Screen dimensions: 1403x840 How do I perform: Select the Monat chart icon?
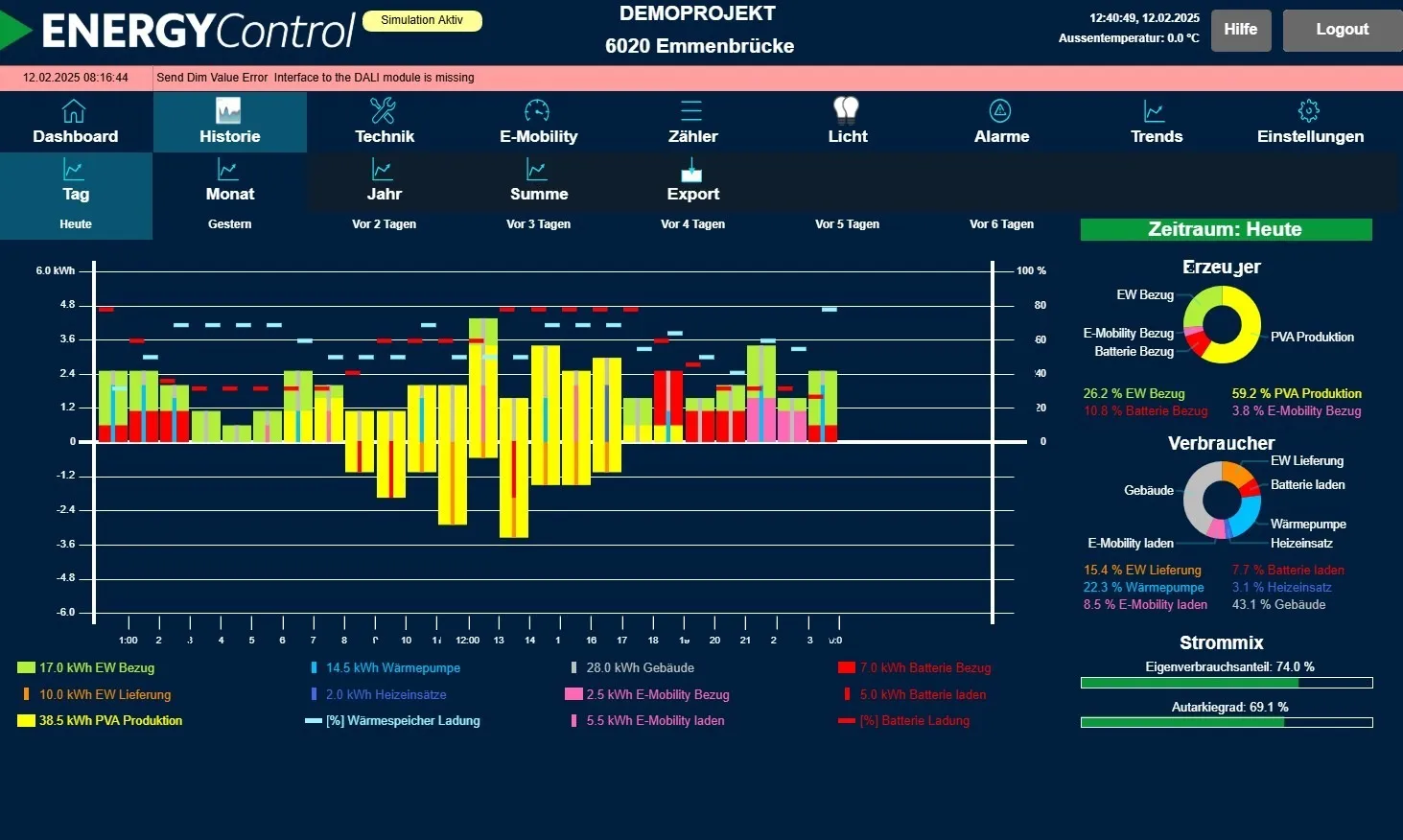pos(228,170)
